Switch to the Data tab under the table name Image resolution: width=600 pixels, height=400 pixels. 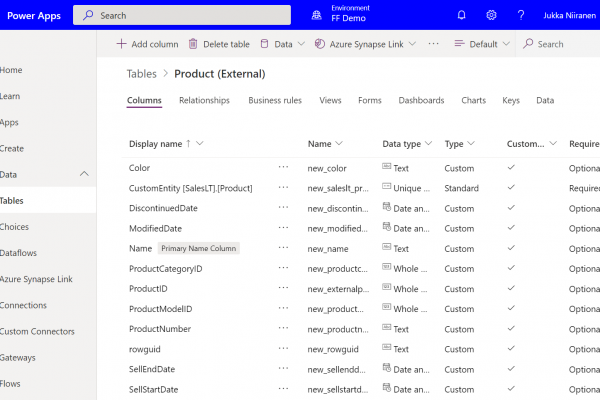545,100
